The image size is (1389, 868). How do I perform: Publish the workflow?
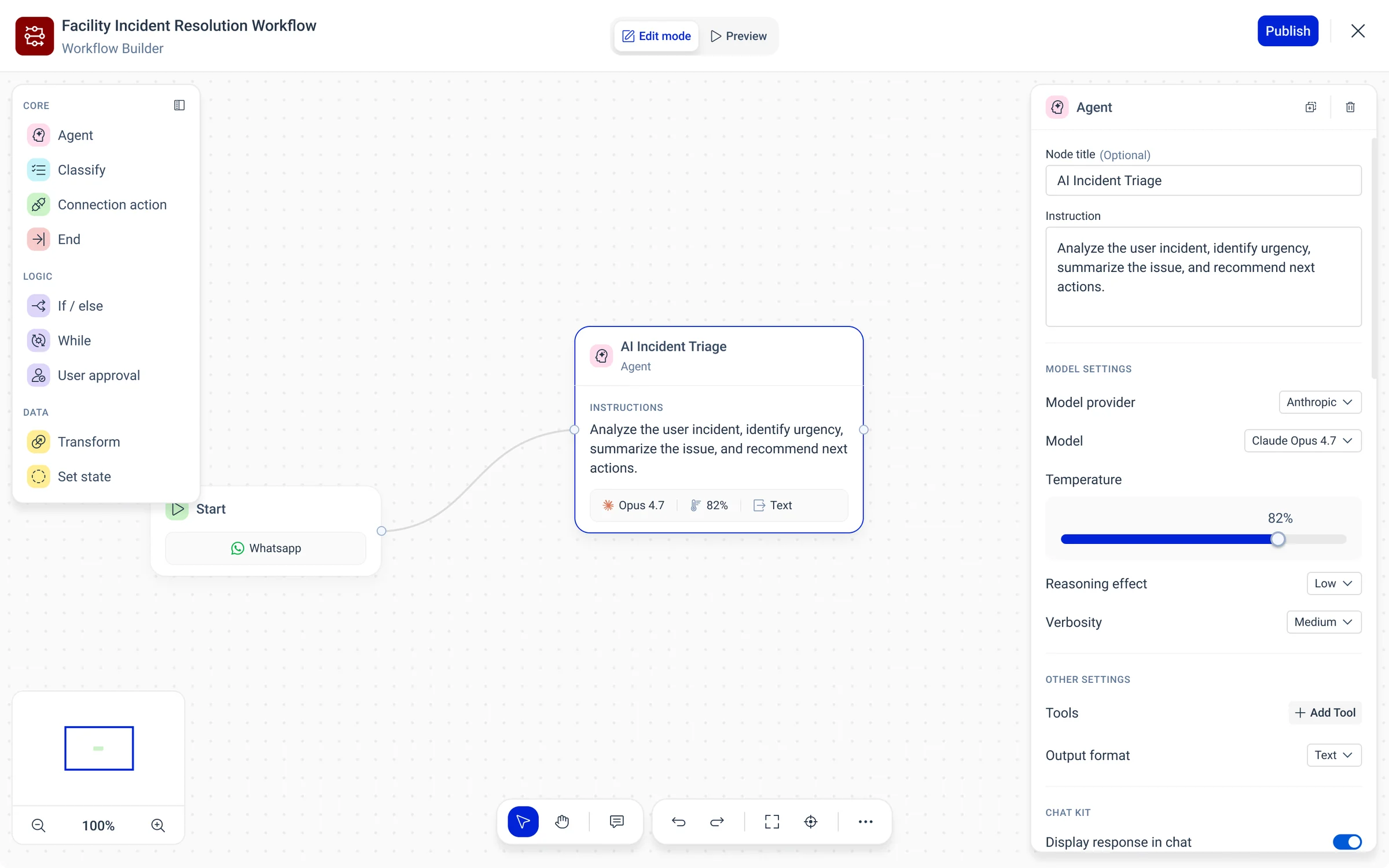tap(1288, 31)
